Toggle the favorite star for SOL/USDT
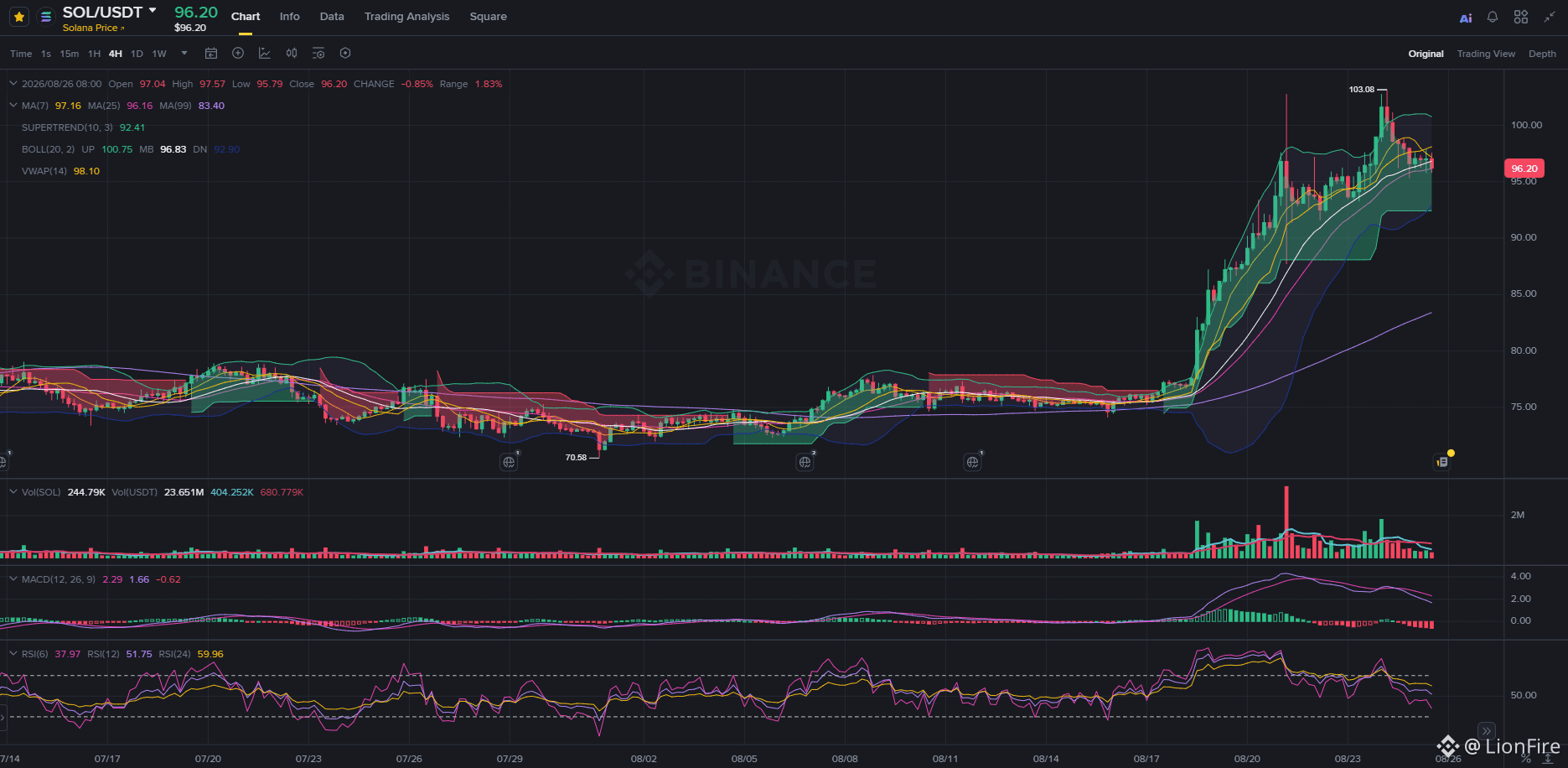The width and height of the screenshot is (1568, 768). [19, 17]
